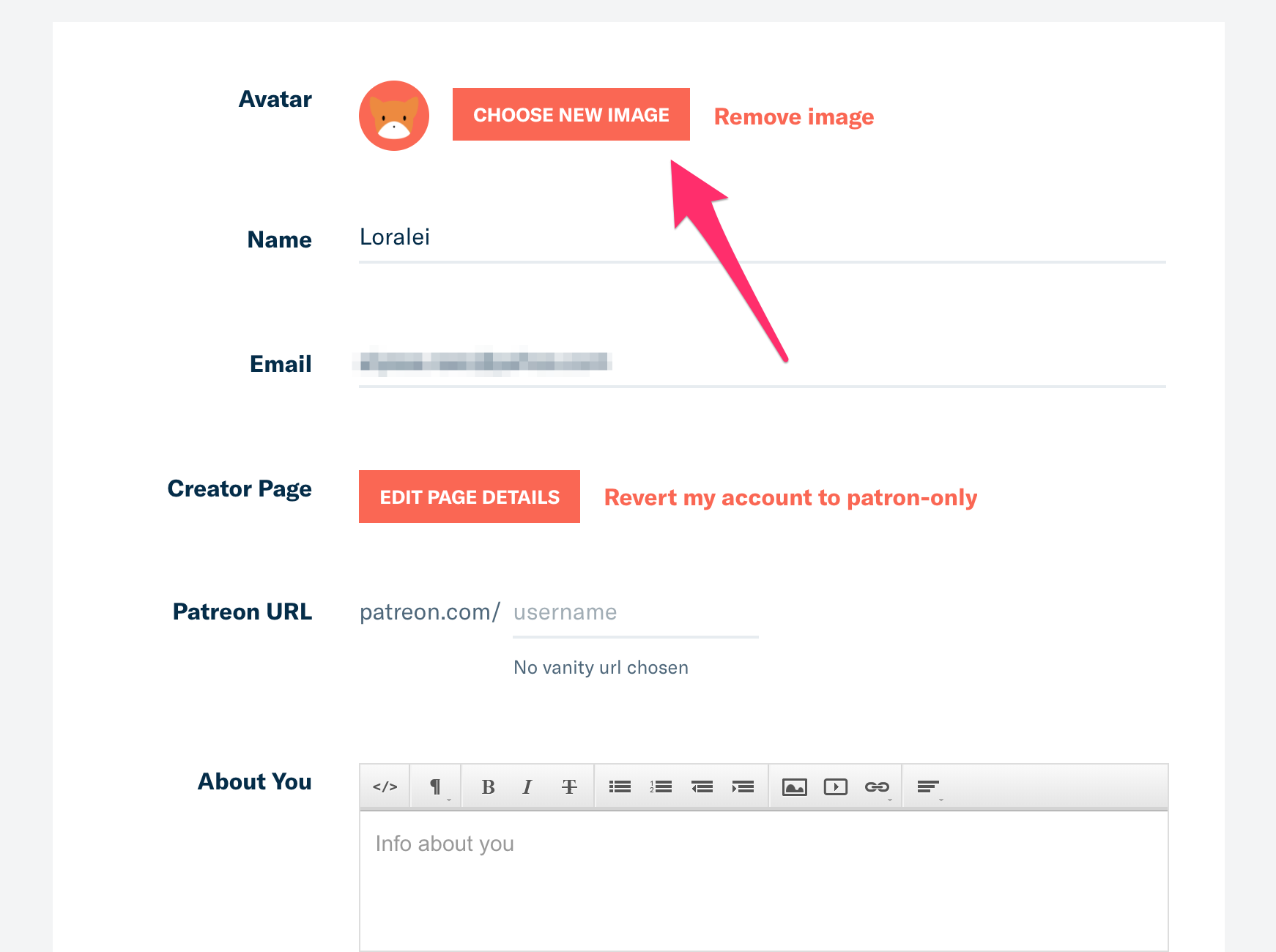Toggle HTML code view in editor

385,787
